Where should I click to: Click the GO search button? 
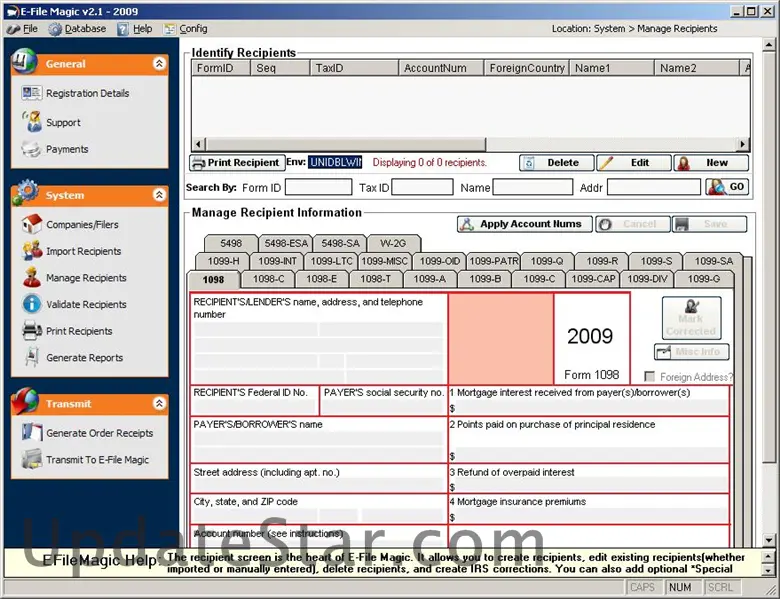[727, 187]
